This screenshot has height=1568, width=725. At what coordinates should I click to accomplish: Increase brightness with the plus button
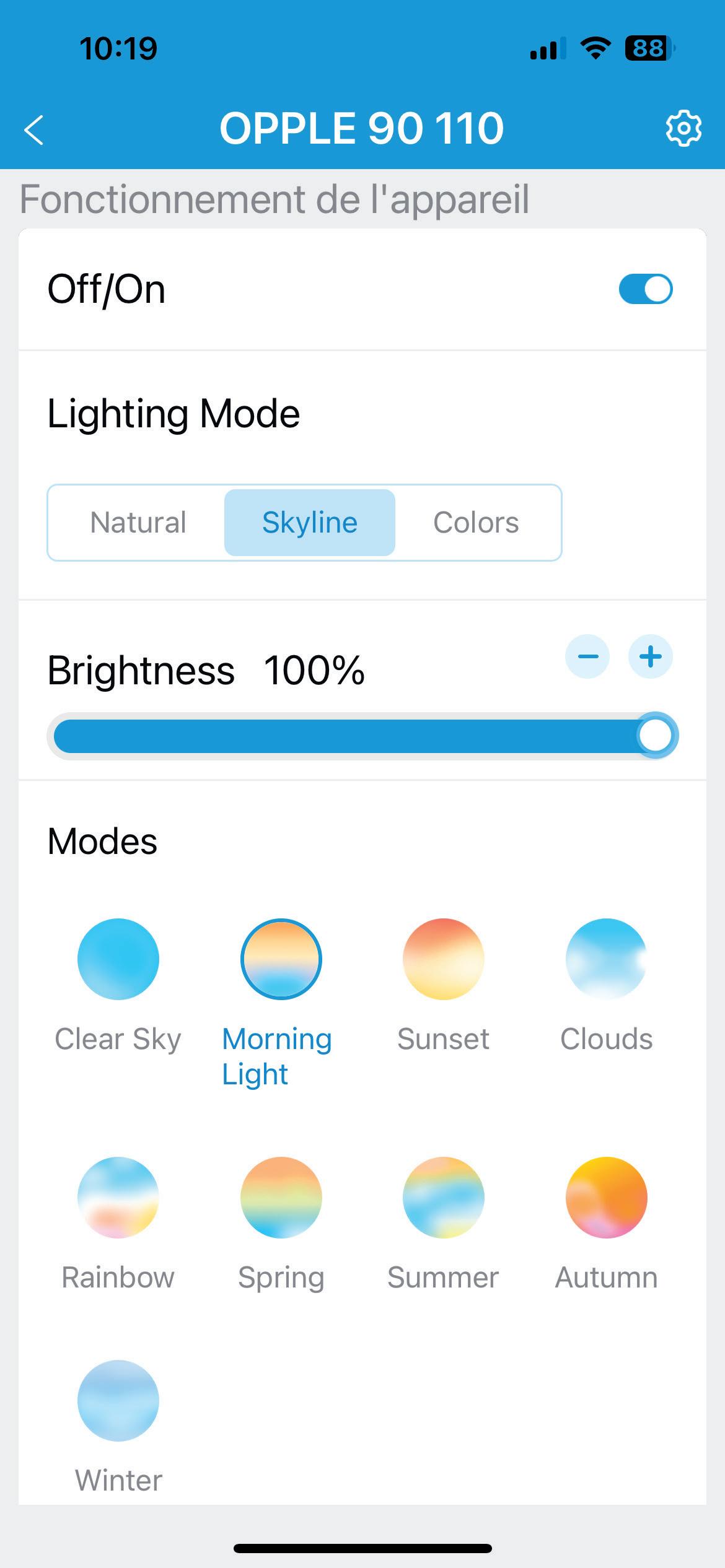[x=651, y=656]
